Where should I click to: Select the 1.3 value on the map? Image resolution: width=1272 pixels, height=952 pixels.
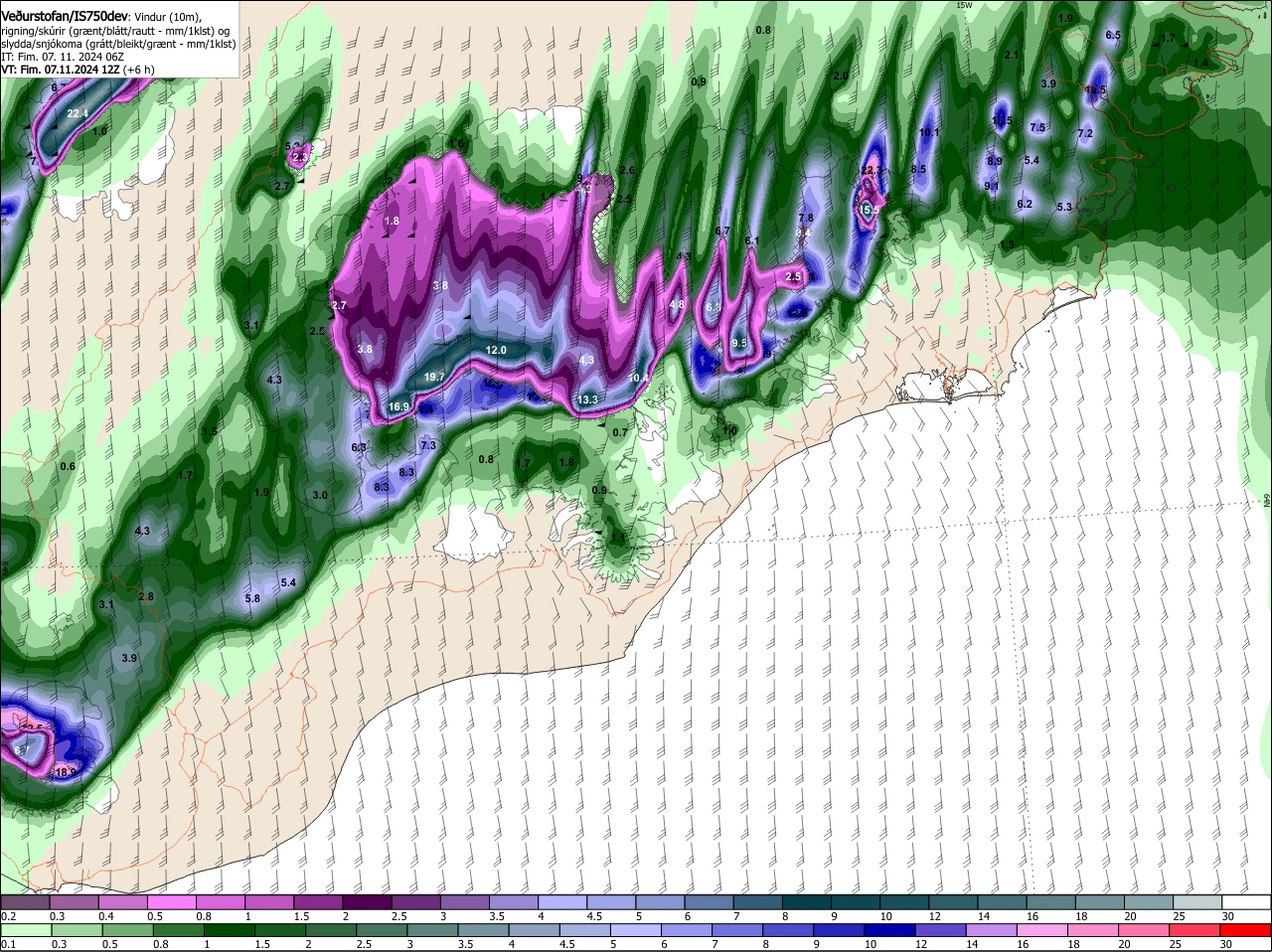tap(1007, 245)
